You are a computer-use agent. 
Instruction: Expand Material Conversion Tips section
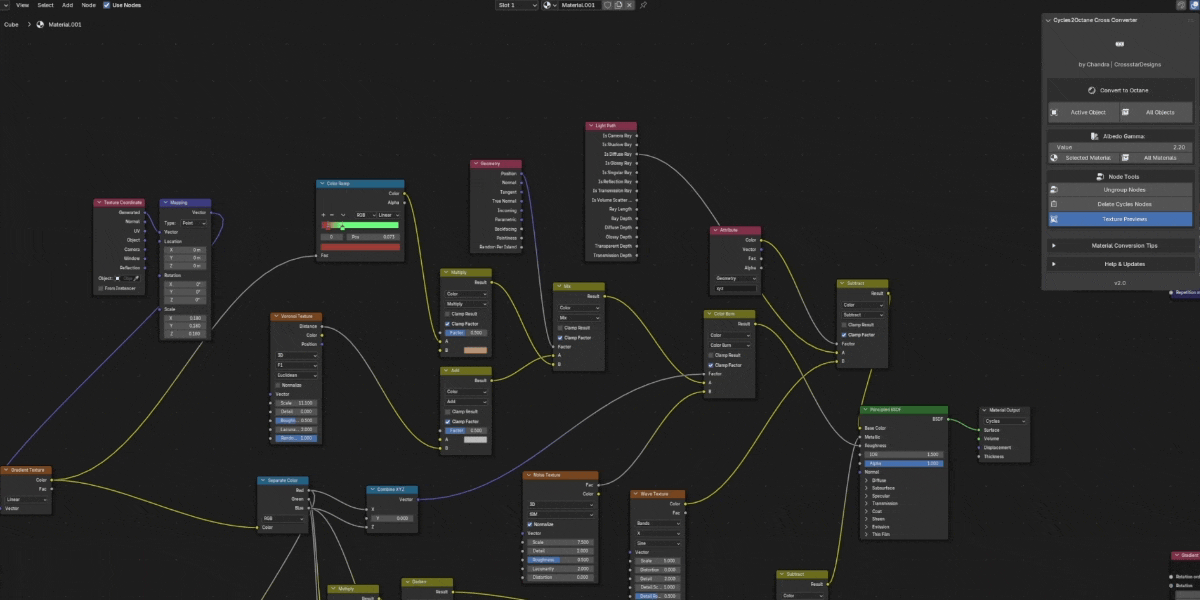[1120, 245]
